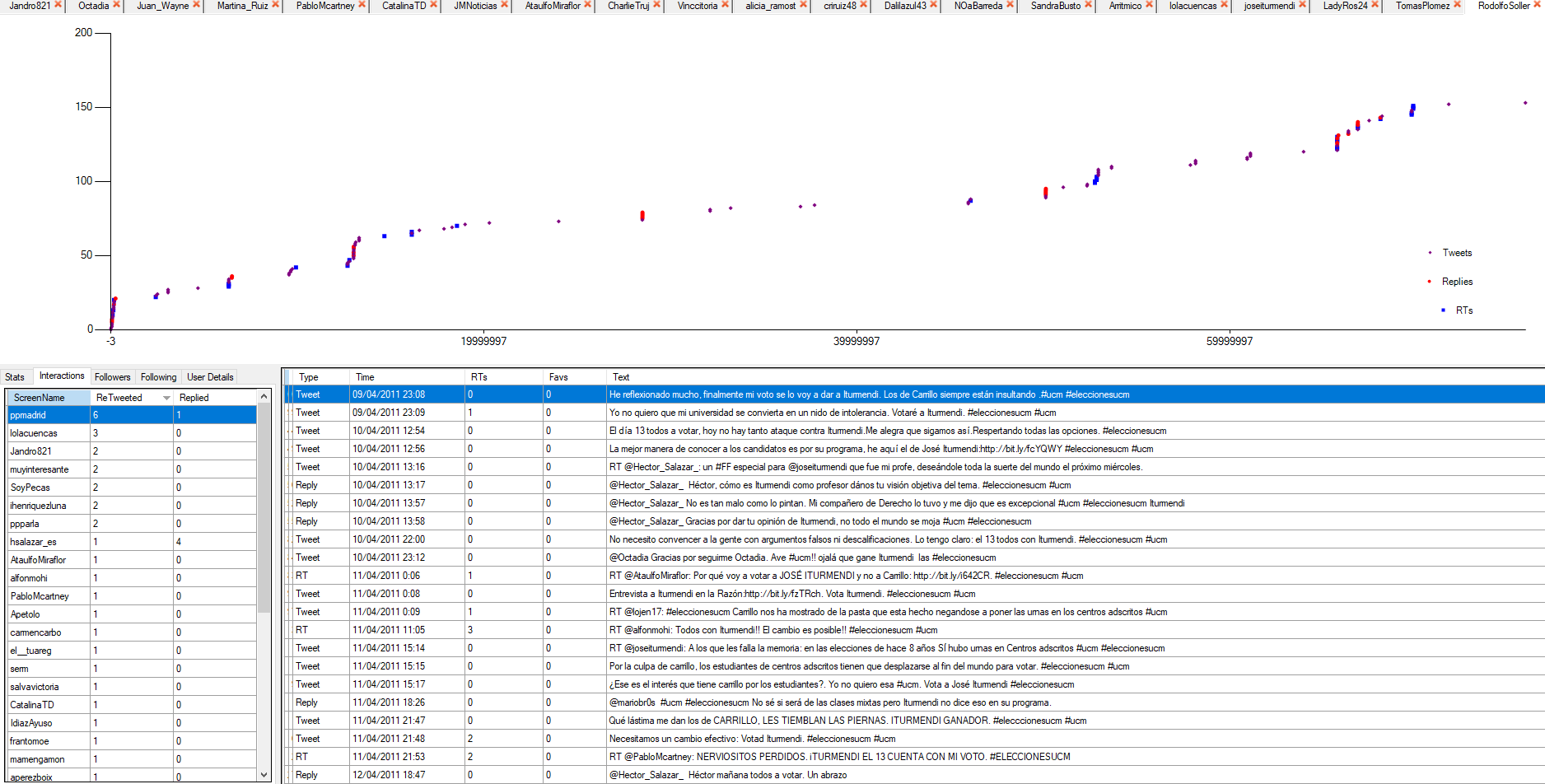This screenshot has width=1545, height=784.
Task: Select the ppparla row
Action: click(x=132, y=524)
